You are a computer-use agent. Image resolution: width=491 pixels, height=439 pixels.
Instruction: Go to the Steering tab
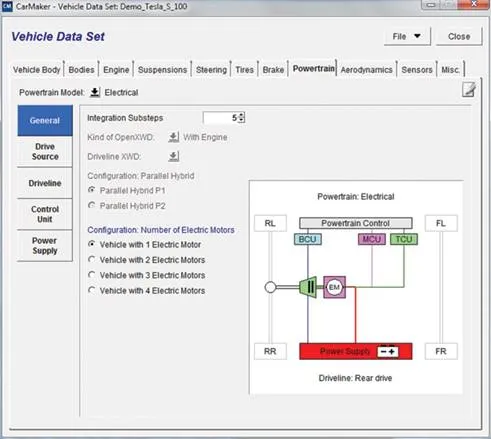click(x=211, y=70)
